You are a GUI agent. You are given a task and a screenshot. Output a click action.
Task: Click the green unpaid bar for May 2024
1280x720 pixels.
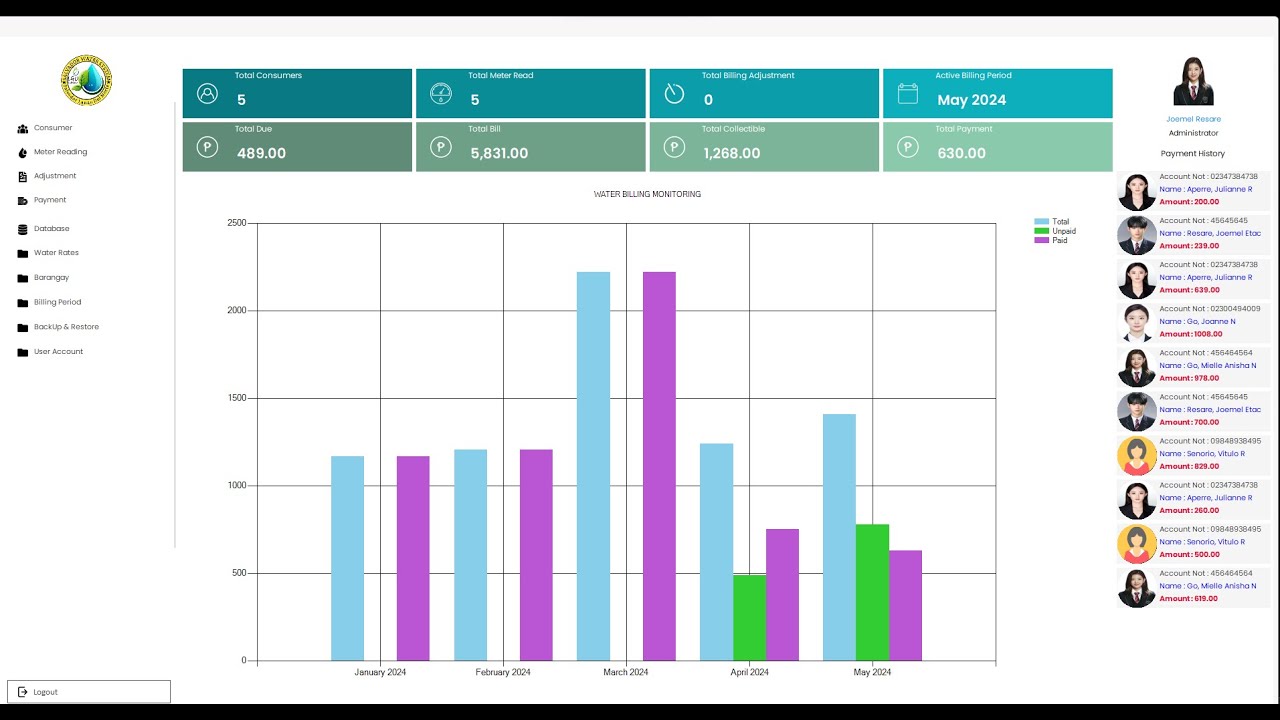coord(872,592)
